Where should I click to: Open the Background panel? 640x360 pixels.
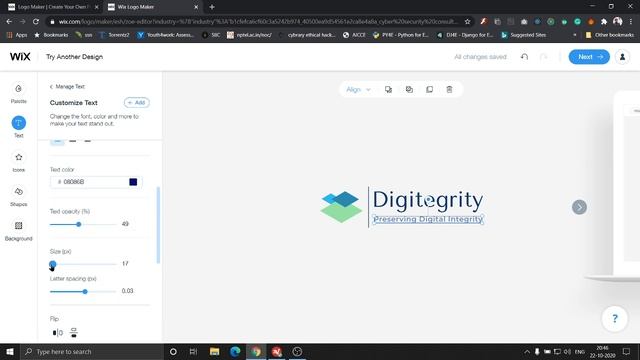pyautogui.click(x=18, y=230)
